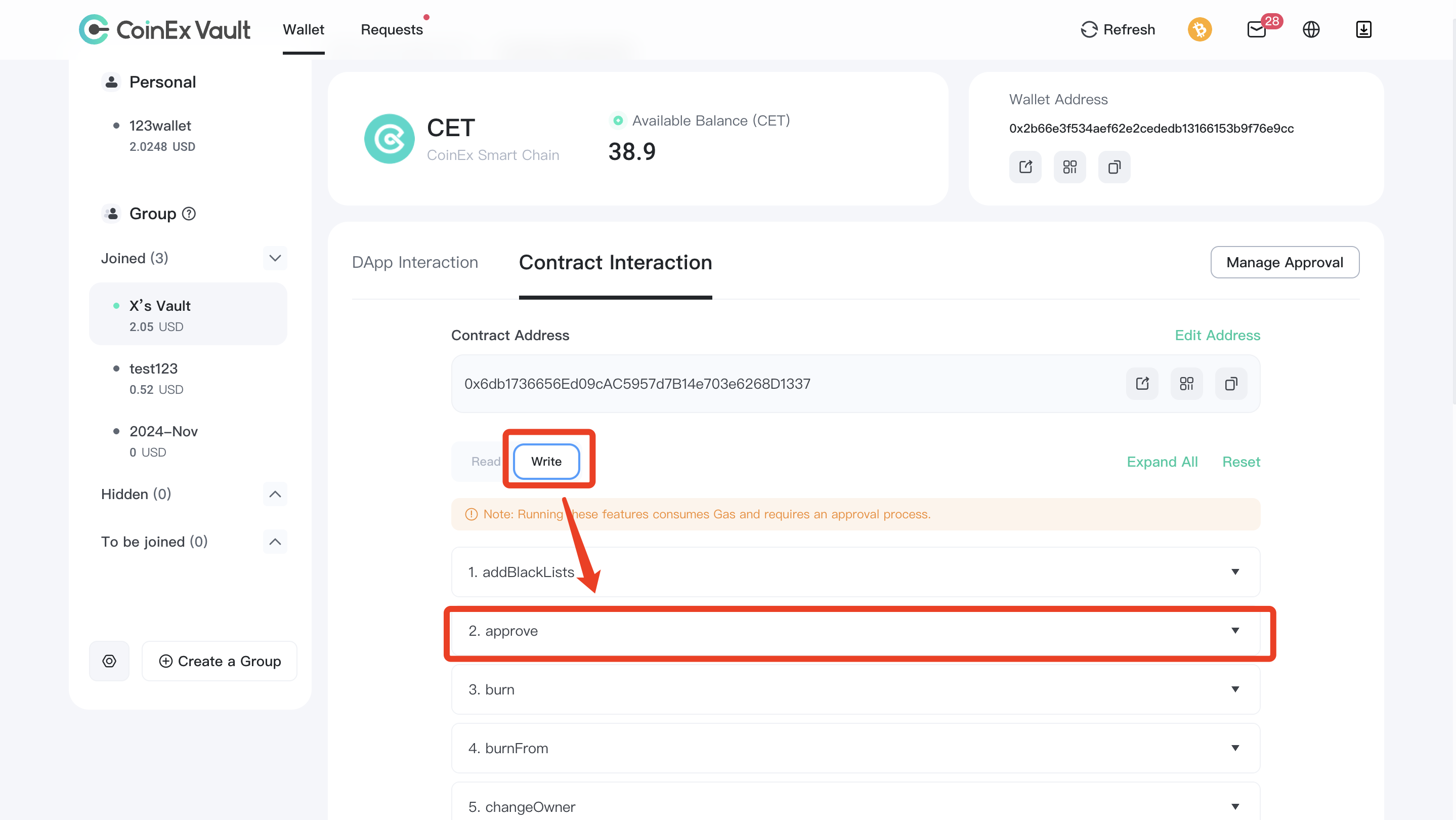Image resolution: width=1456 pixels, height=820 pixels.
Task: Click the Group help question mark icon
Action: [189, 214]
